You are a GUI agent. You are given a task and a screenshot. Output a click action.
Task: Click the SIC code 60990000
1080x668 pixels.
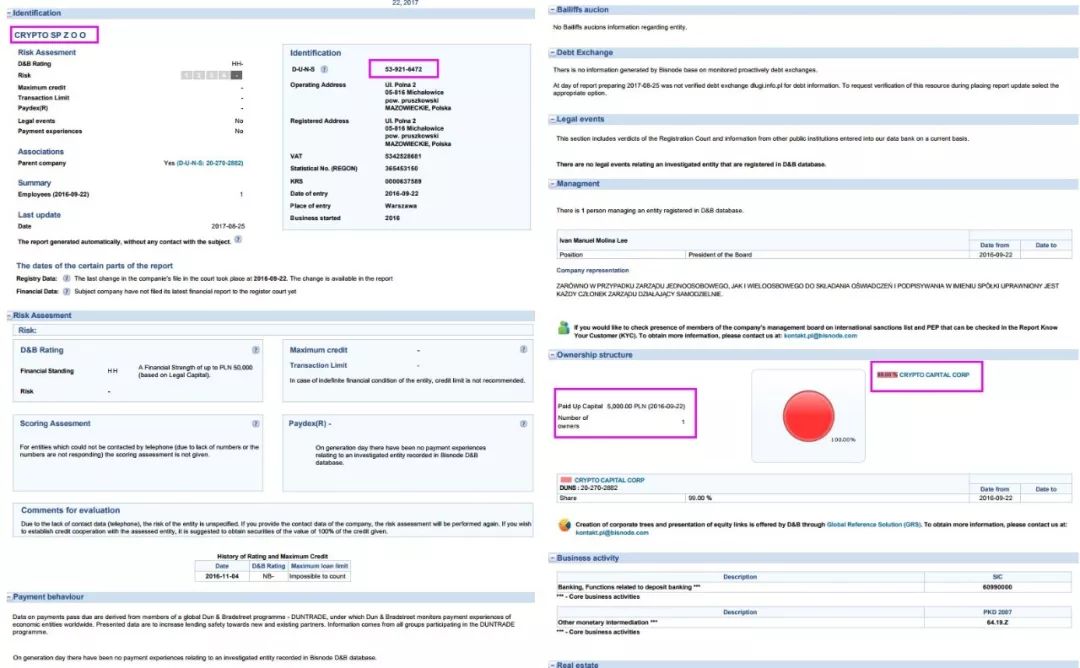[997, 587]
